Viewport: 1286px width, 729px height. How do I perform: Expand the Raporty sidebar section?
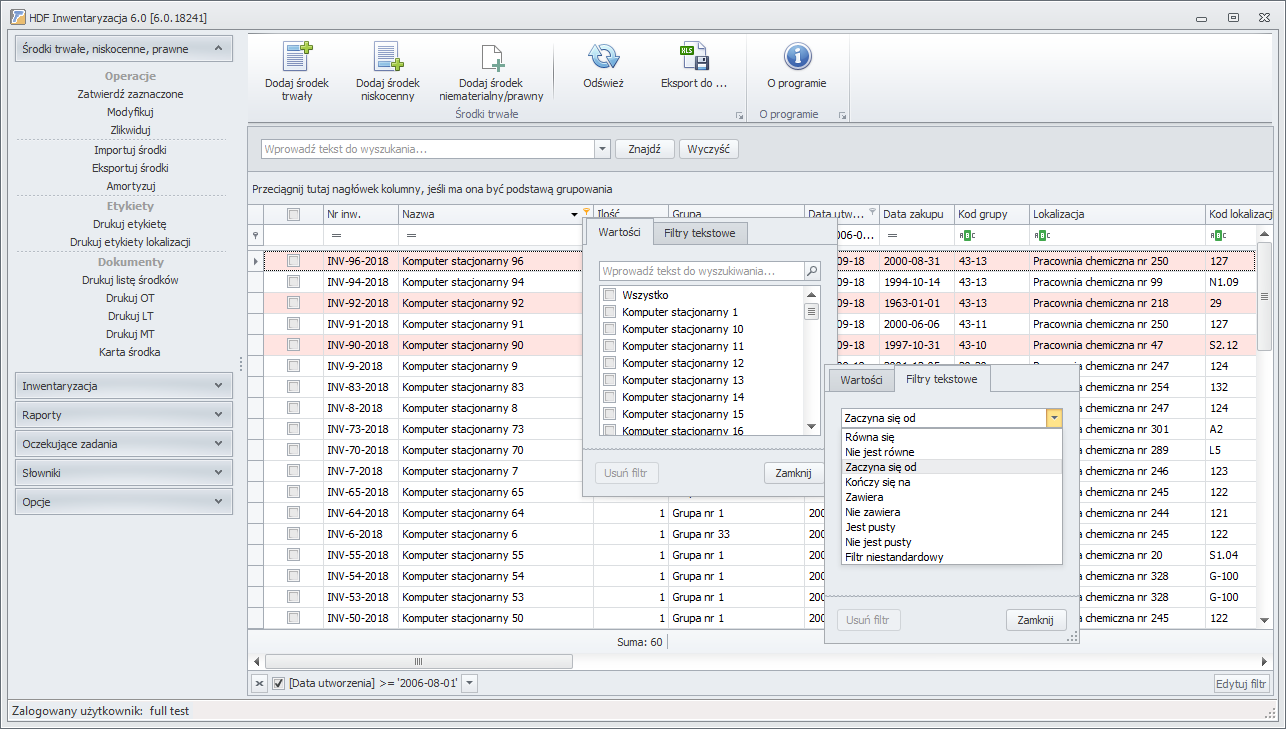[124, 415]
